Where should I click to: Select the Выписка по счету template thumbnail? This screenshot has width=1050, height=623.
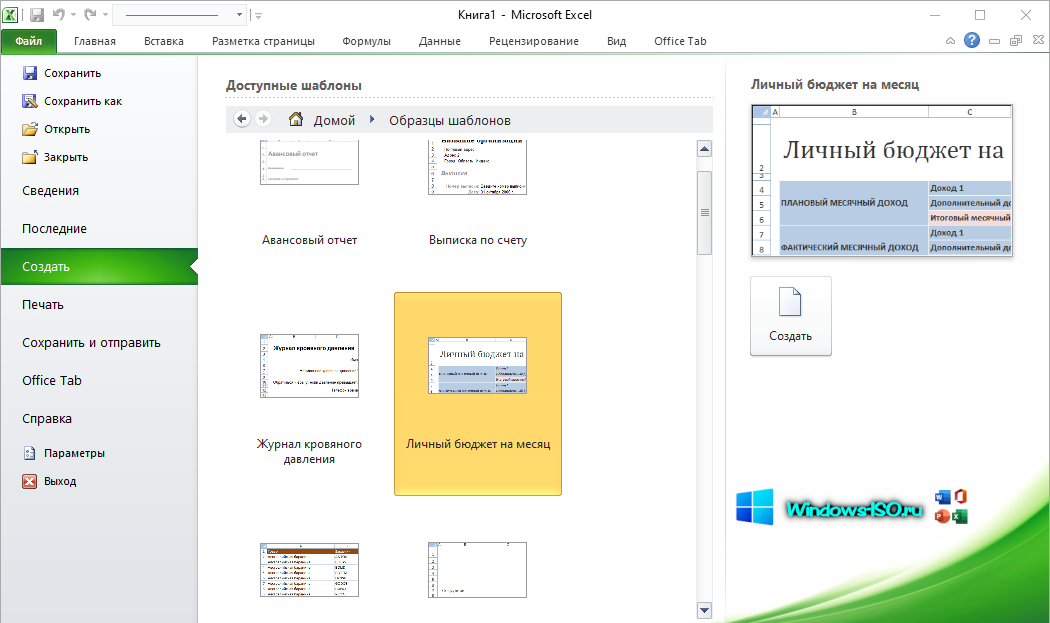[477, 167]
